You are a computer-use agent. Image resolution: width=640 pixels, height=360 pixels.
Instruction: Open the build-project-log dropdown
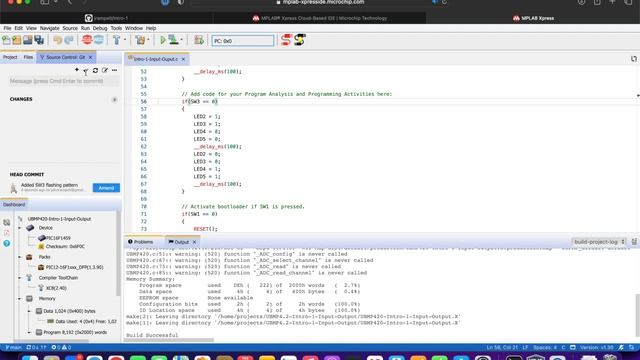click(599, 242)
